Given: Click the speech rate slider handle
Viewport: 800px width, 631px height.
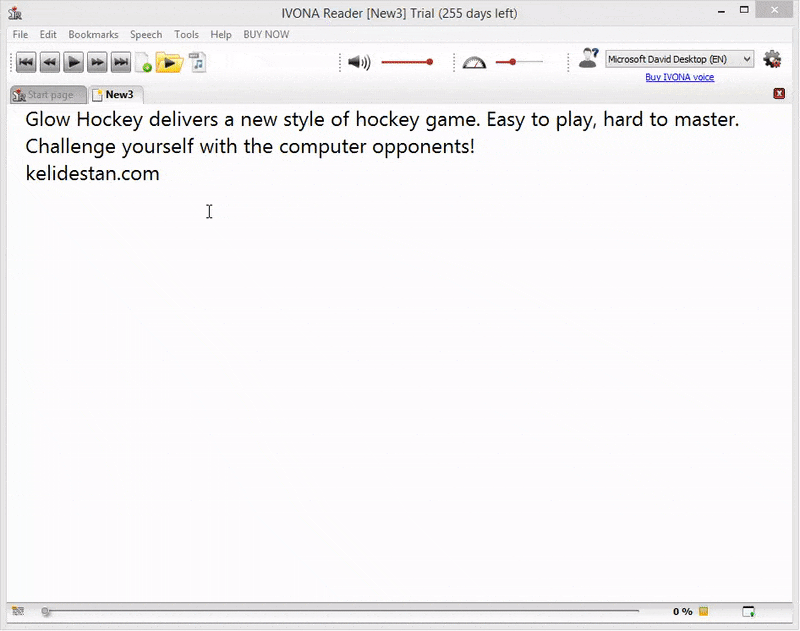Looking at the screenshot, I should [x=512, y=62].
